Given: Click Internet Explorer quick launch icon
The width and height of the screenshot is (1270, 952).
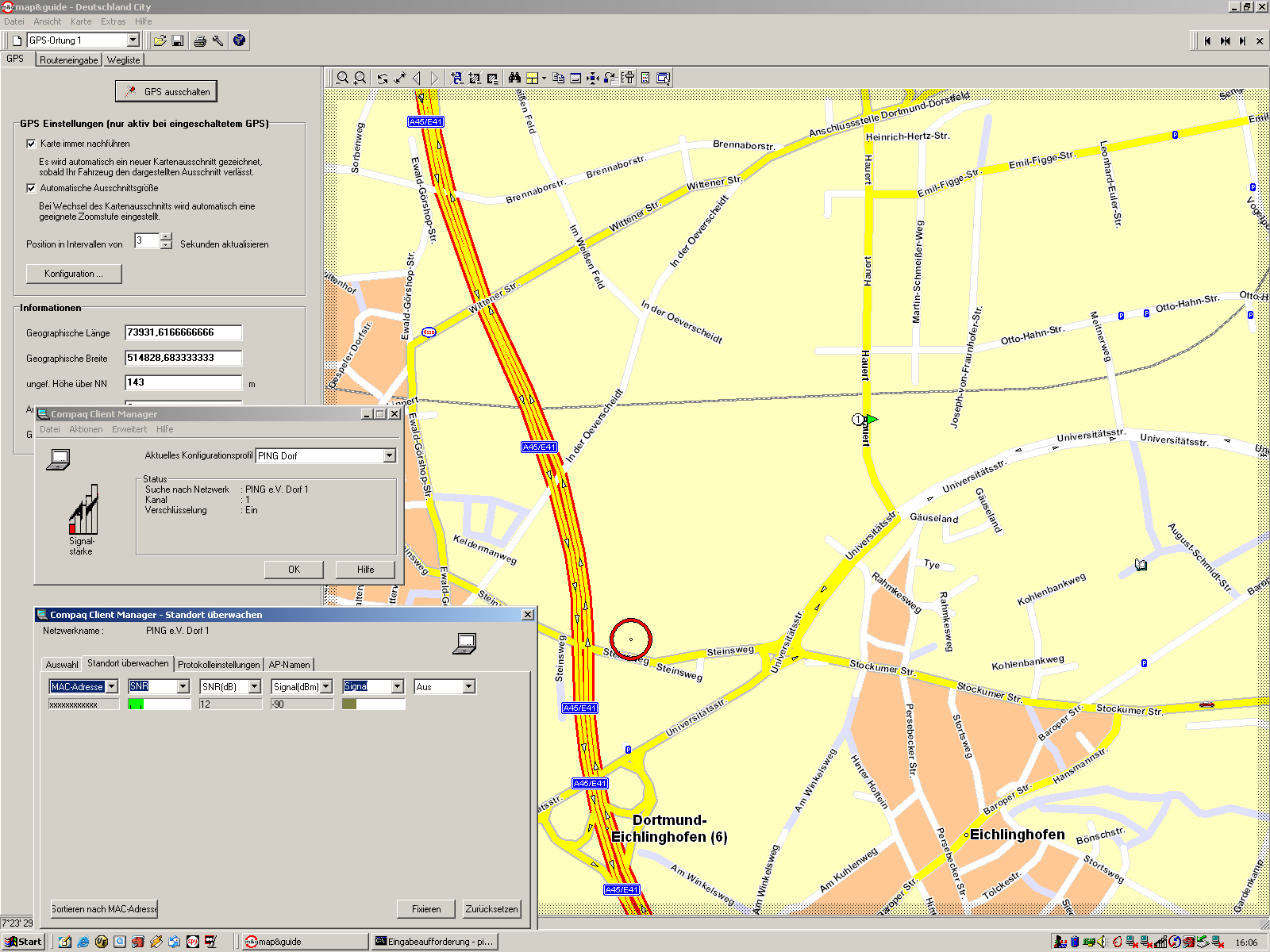Looking at the screenshot, I should (x=83, y=942).
